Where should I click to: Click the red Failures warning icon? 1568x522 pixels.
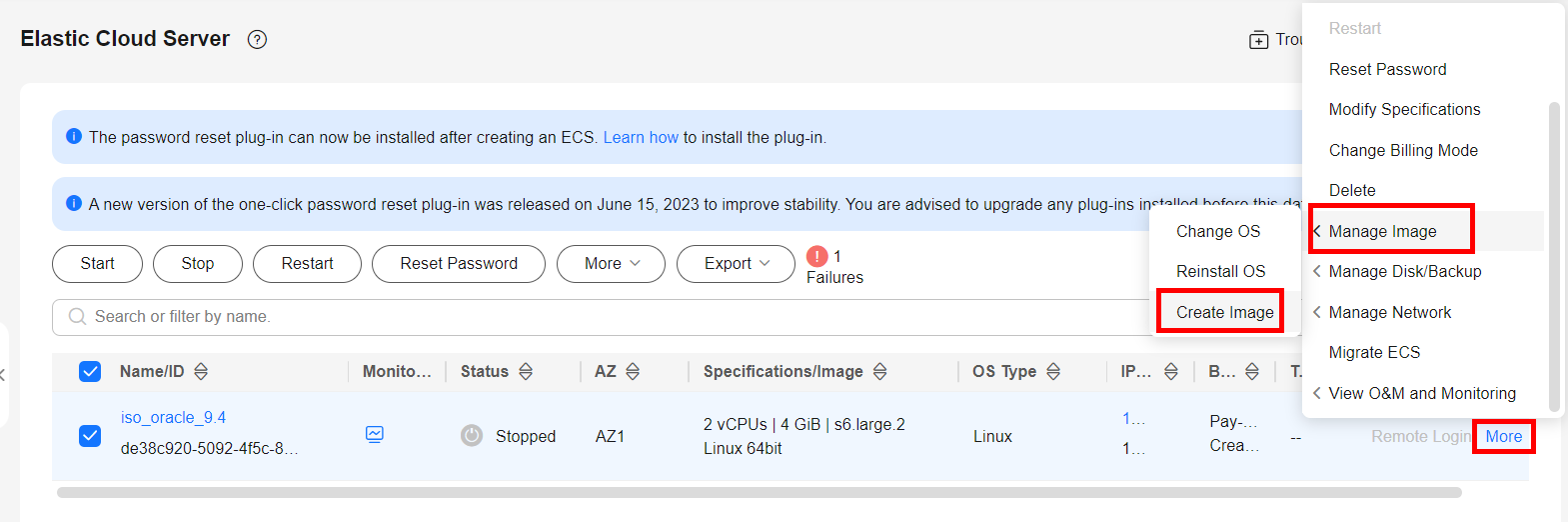coord(816,257)
